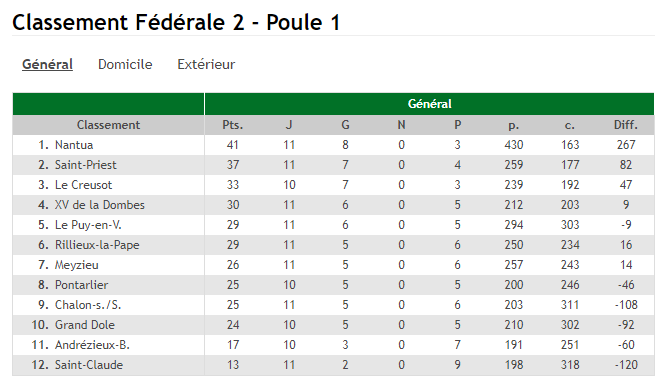Open Pontarlier team link
The height and width of the screenshot is (390, 671).
(x=81, y=285)
